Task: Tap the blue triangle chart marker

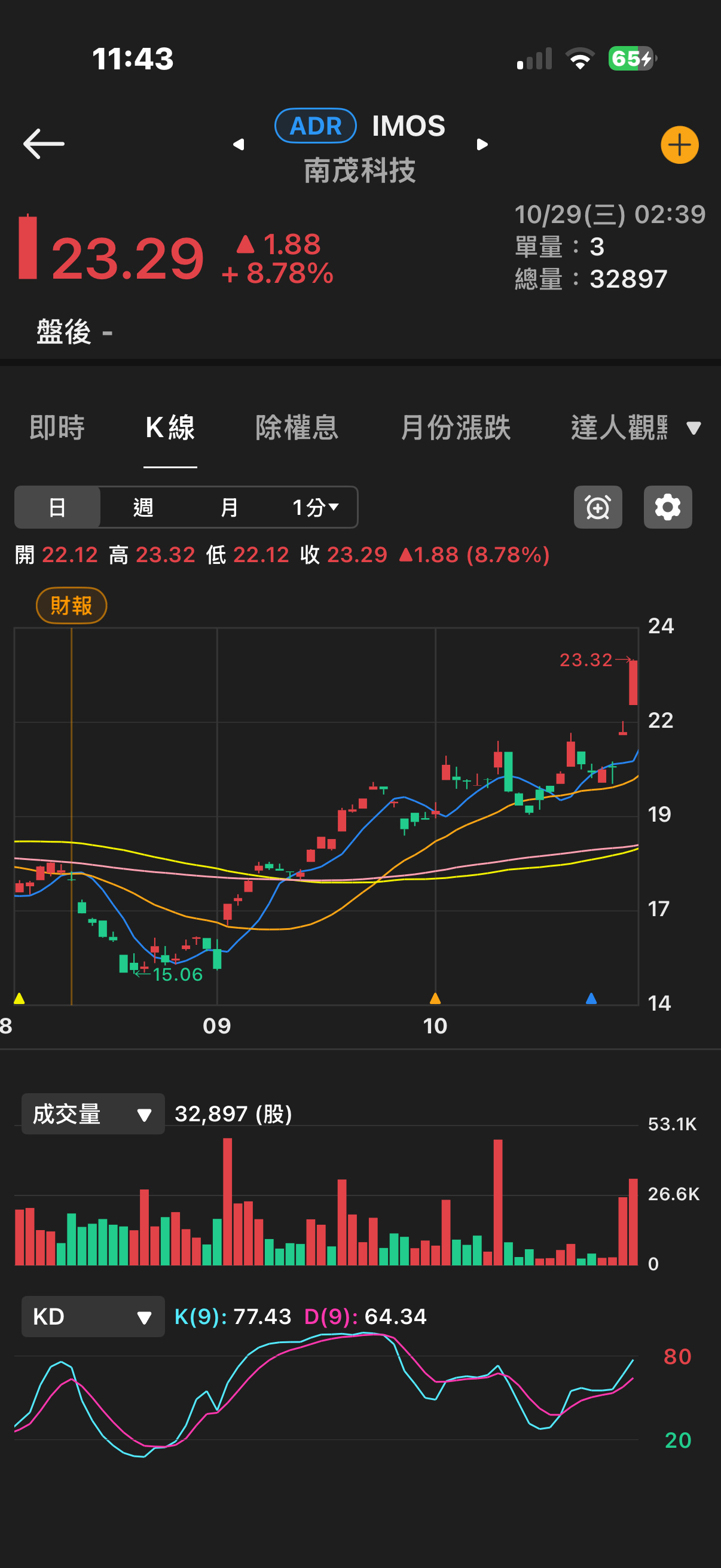Action: [x=591, y=998]
